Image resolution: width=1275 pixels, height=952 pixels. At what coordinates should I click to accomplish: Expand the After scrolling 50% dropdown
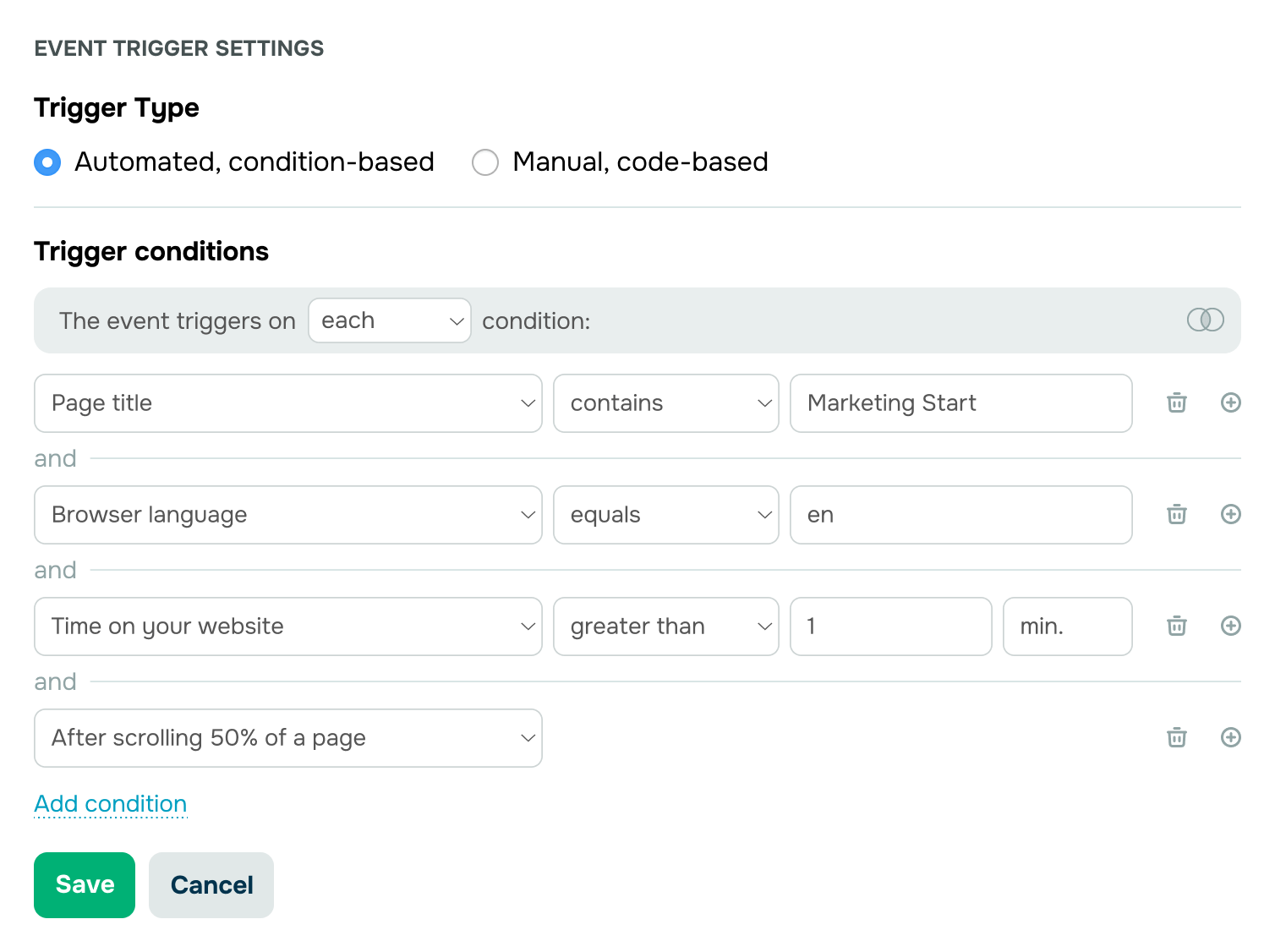pos(288,738)
